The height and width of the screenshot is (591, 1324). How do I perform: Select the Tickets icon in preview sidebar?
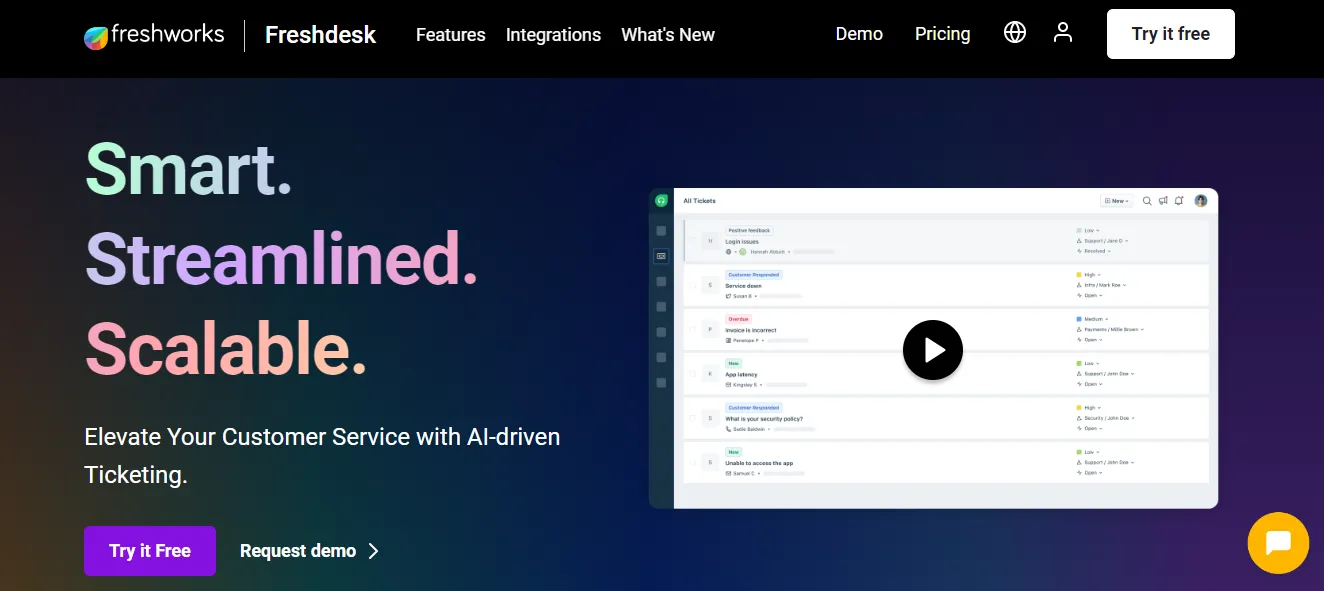[x=661, y=256]
